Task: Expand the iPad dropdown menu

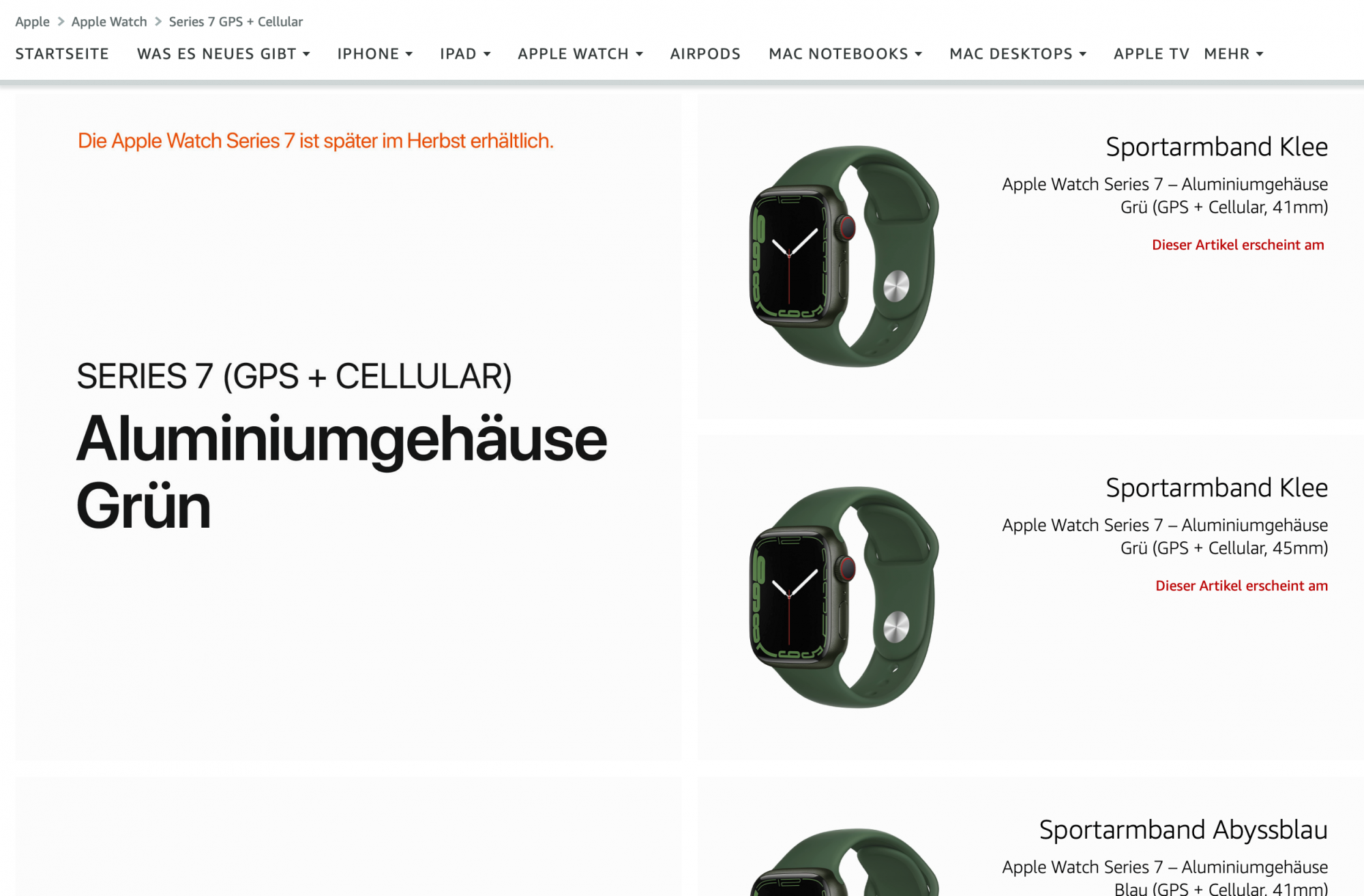Action: pyautogui.click(x=465, y=54)
